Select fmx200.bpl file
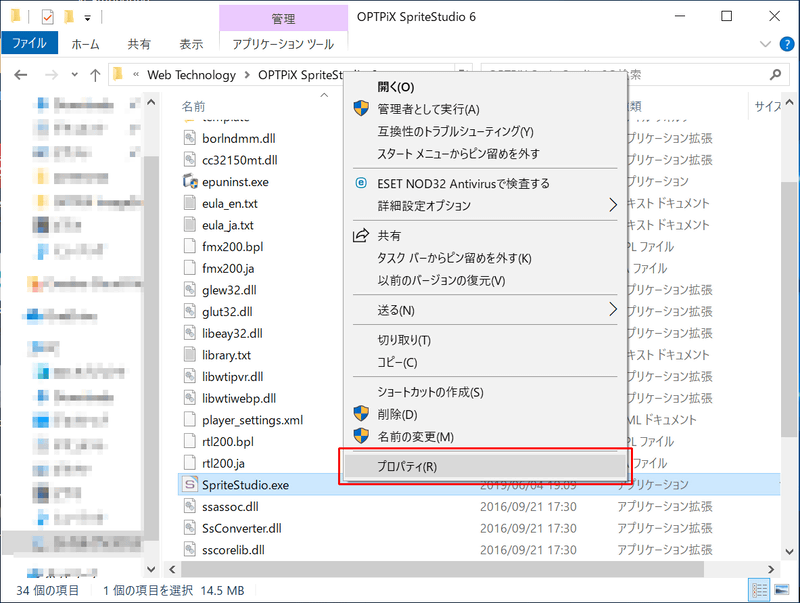 click(x=232, y=247)
